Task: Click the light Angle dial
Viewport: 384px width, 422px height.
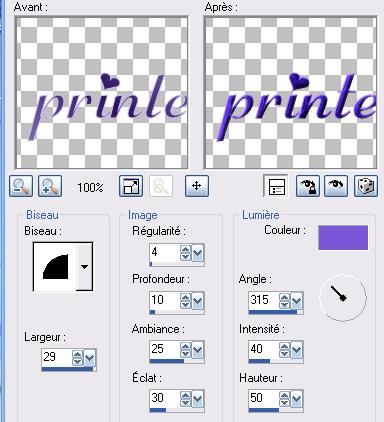Action: [x=343, y=298]
